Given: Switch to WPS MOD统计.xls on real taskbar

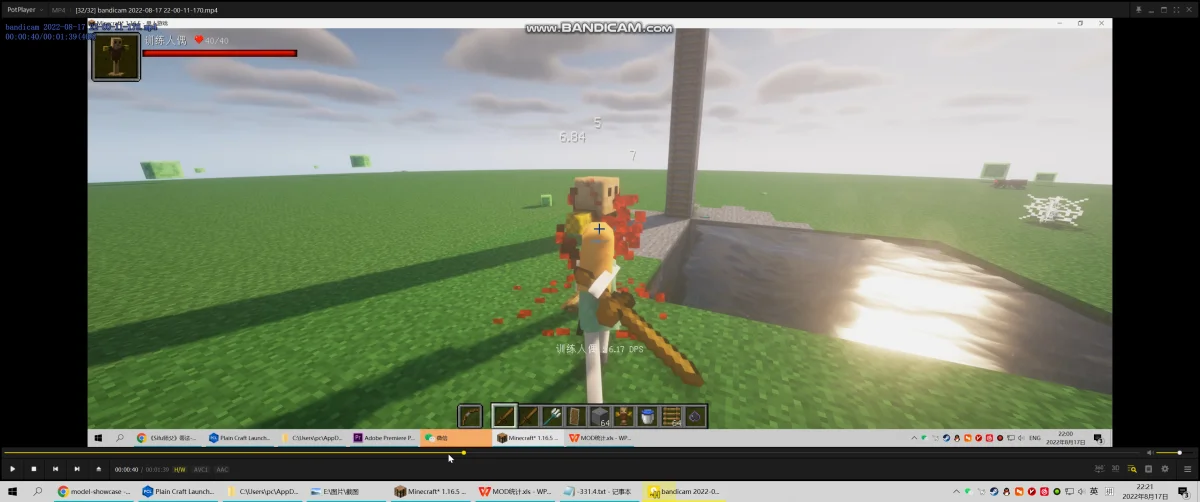Looking at the screenshot, I should (x=514, y=491).
